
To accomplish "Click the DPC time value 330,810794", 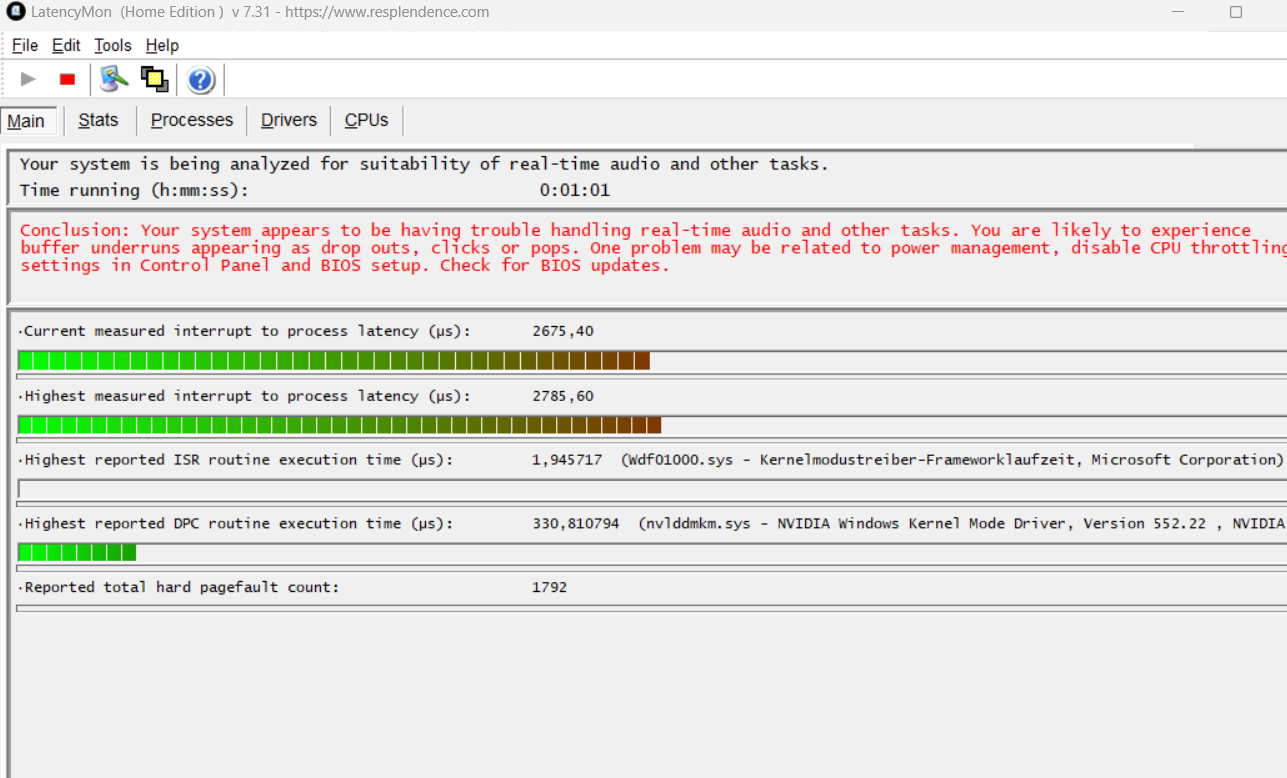I will pyautogui.click(x=575, y=523).
